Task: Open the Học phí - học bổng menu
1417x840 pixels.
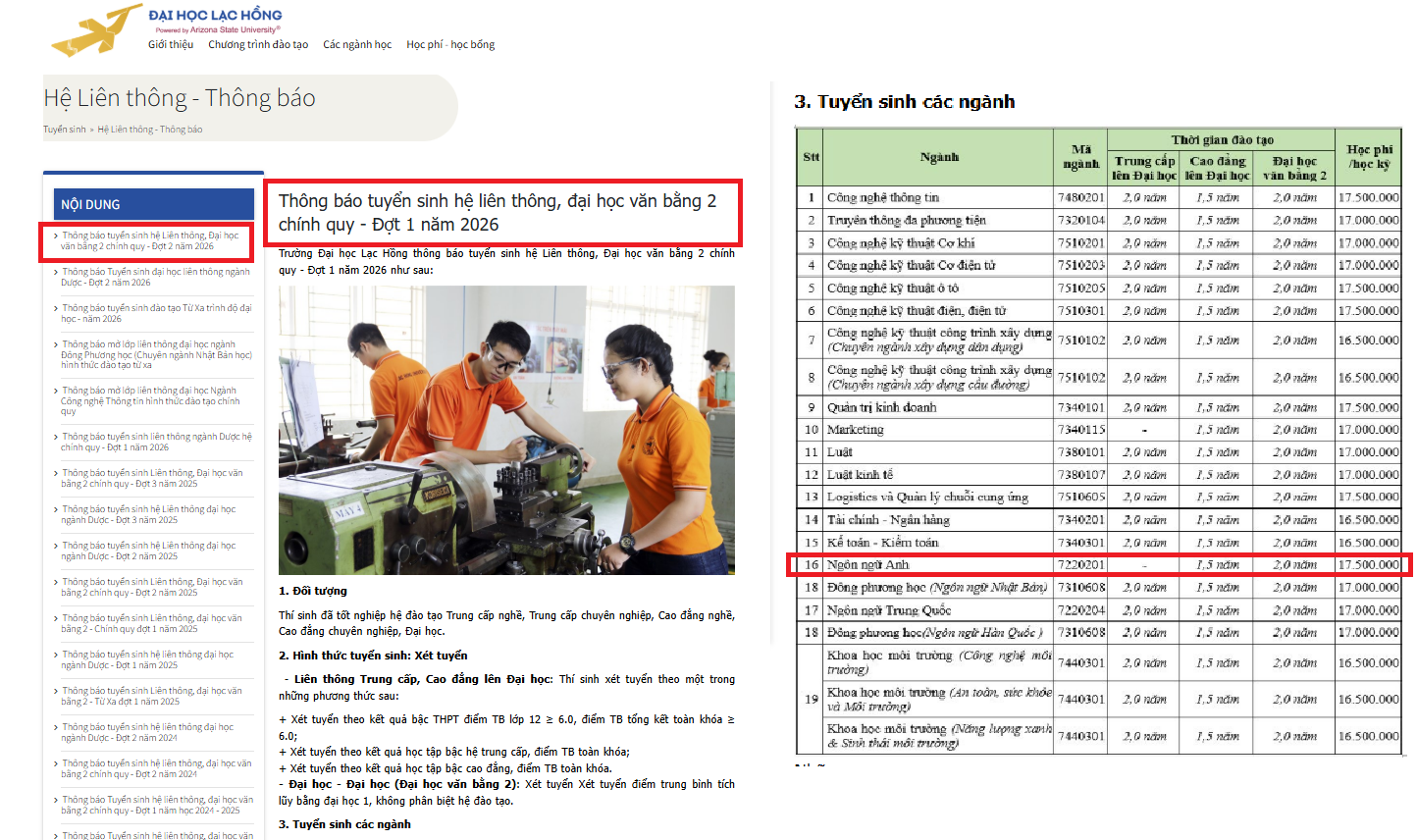Action: point(450,44)
